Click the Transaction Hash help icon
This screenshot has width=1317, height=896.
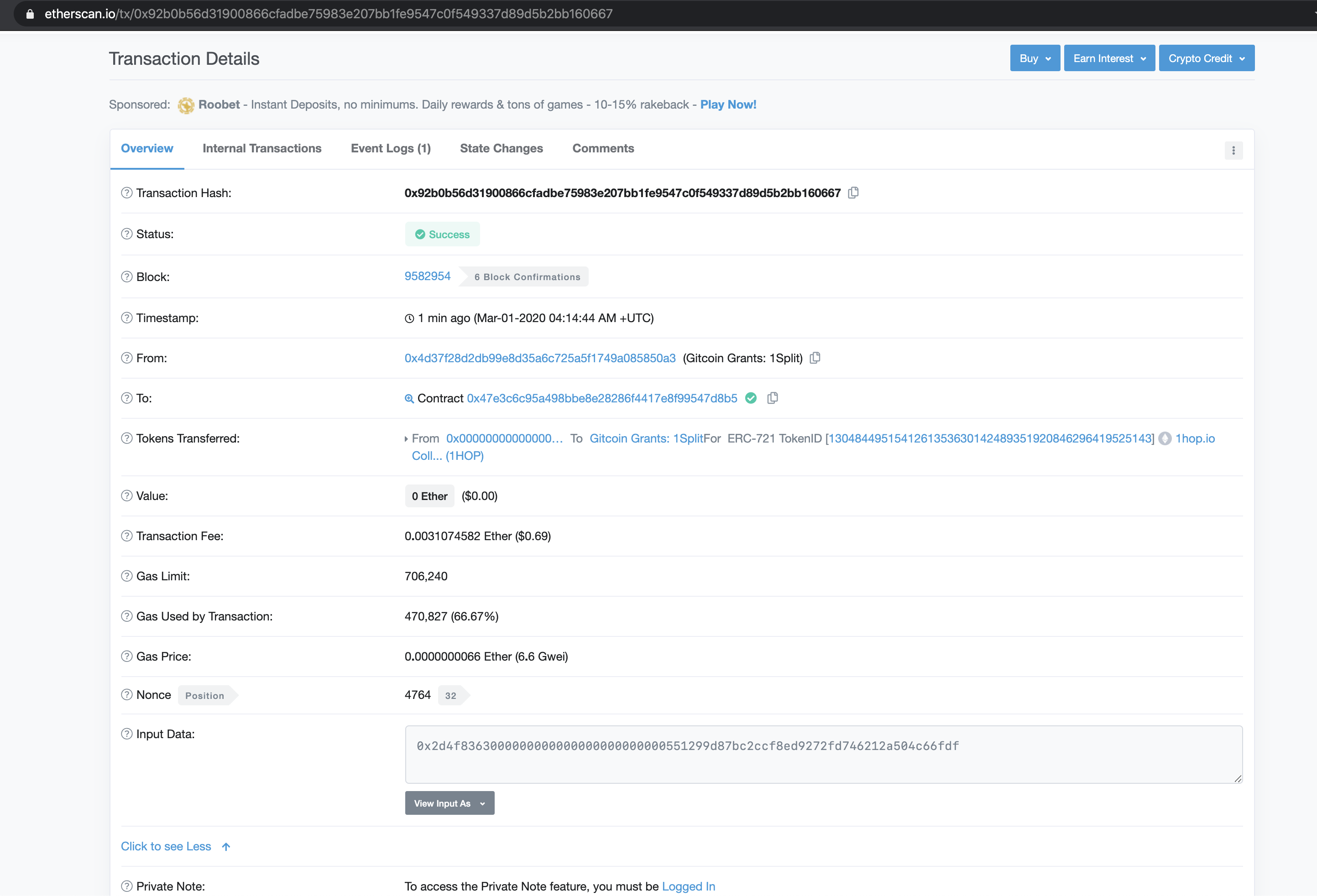click(x=127, y=193)
